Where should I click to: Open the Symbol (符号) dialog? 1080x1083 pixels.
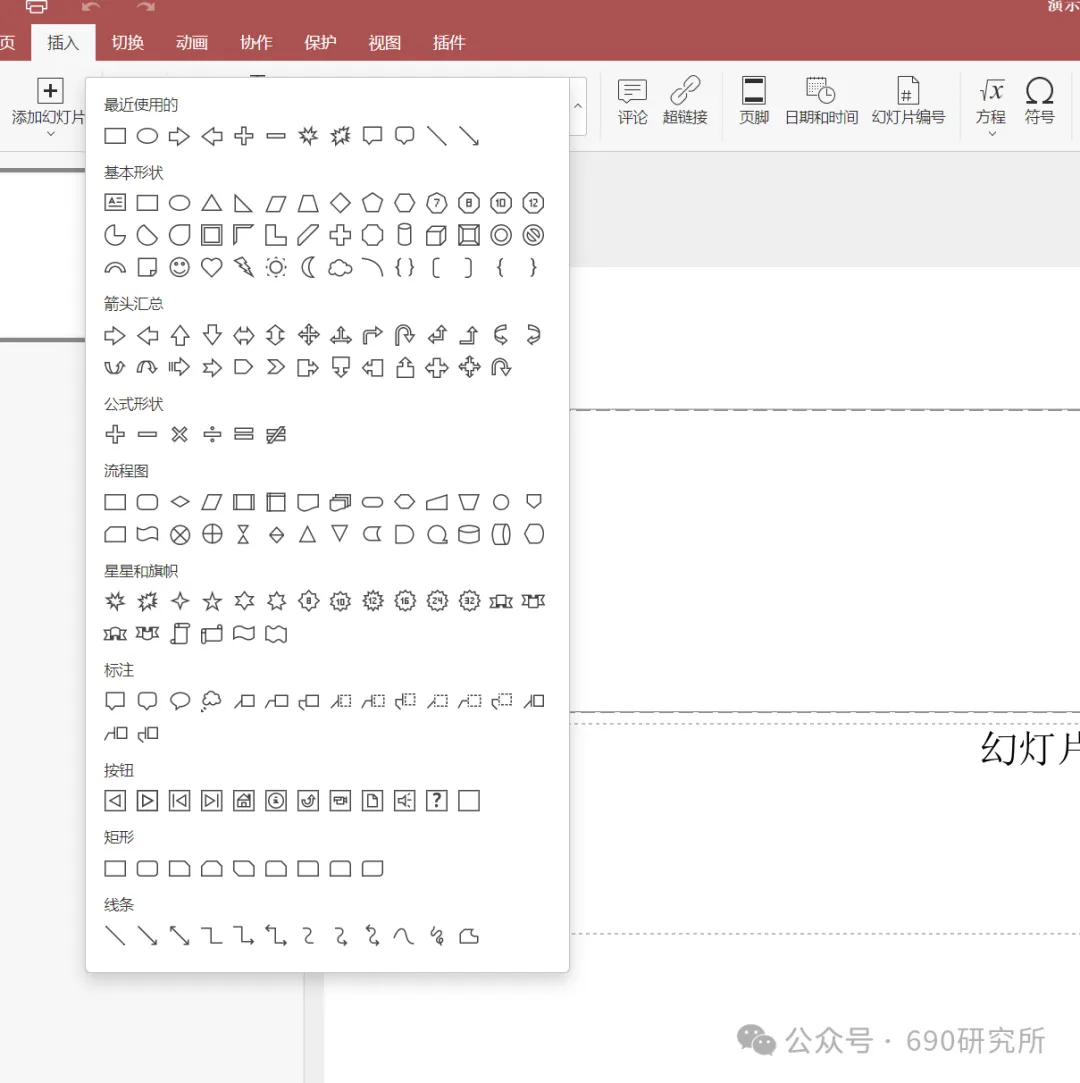(1039, 102)
